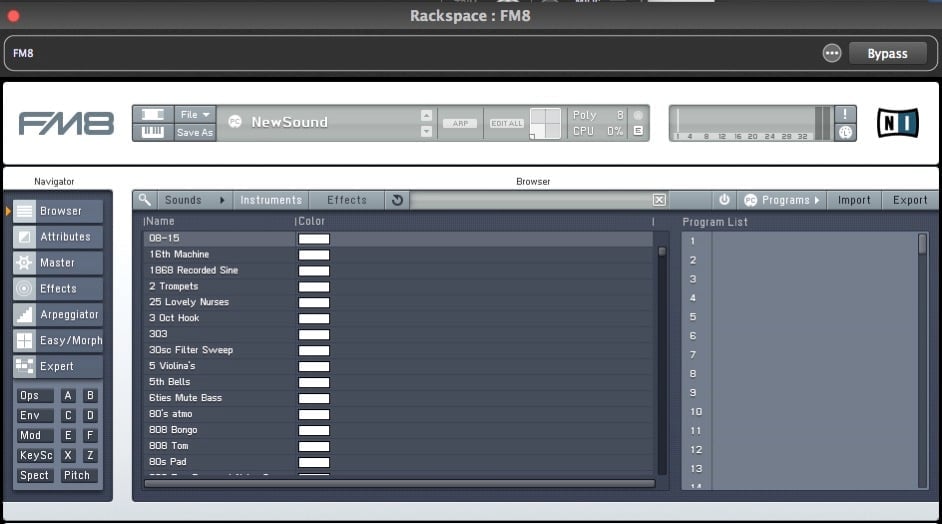The image size is (942, 524).
Task: Open the Mod expert view
Action: [34, 435]
